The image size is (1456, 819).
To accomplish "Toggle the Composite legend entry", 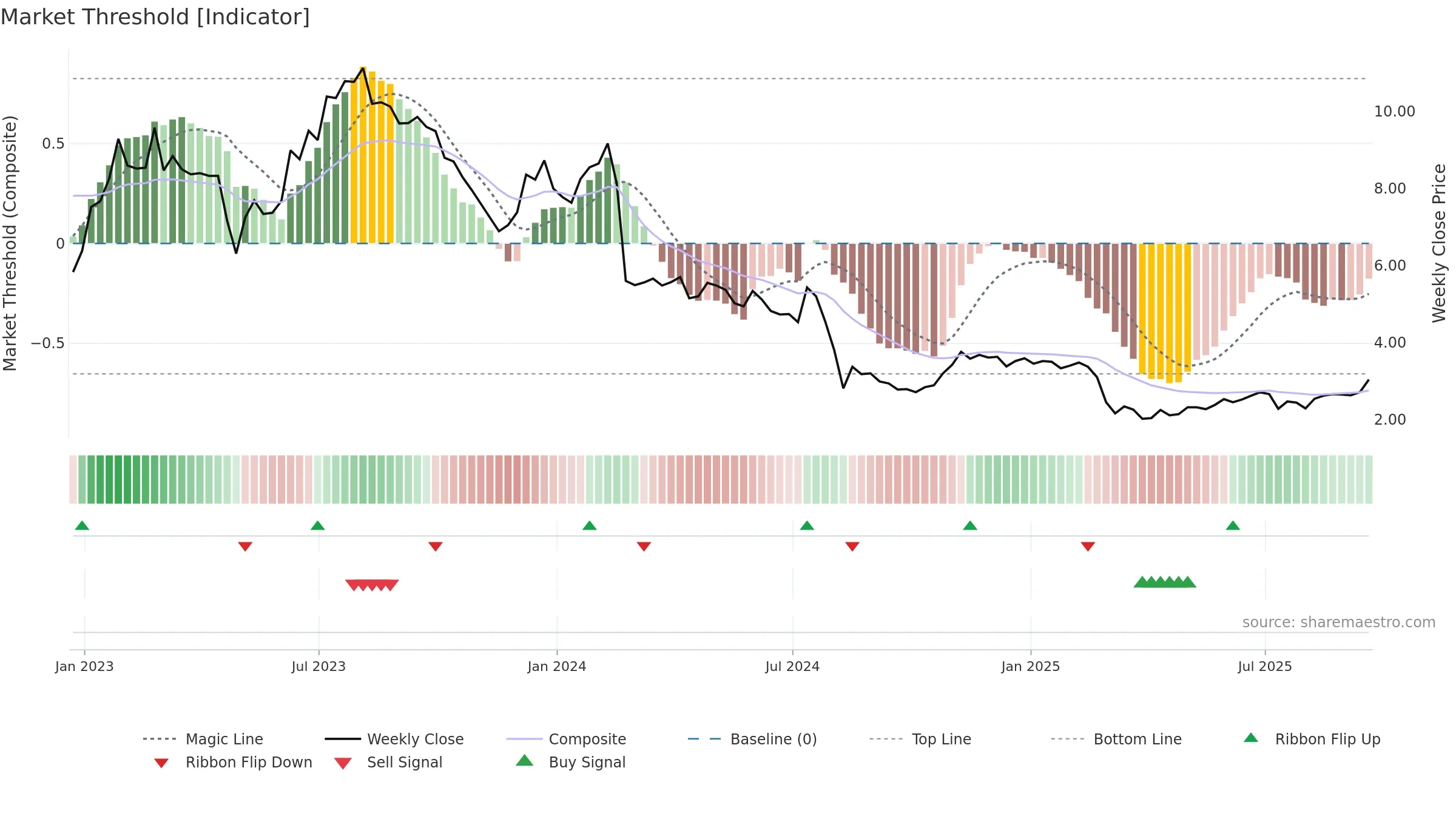I will point(566,739).
